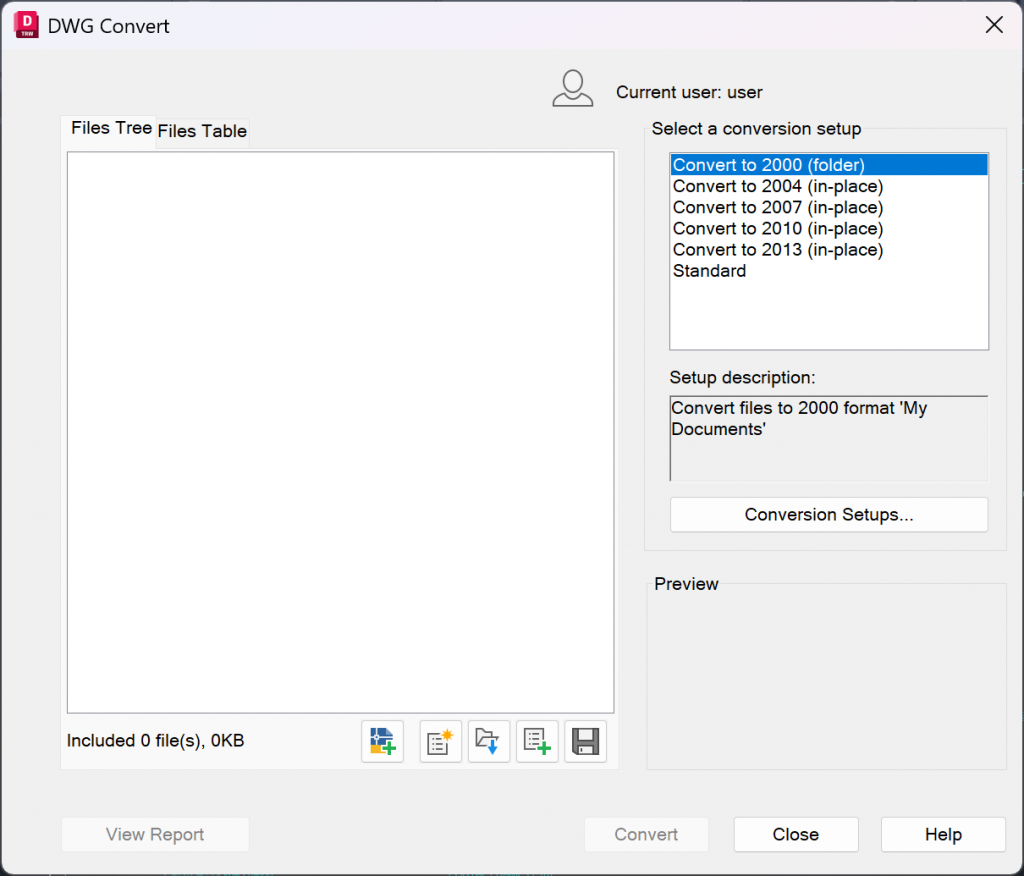Click the Append list icon
This screenshot has width=1024, height=876.
(537, 741)
